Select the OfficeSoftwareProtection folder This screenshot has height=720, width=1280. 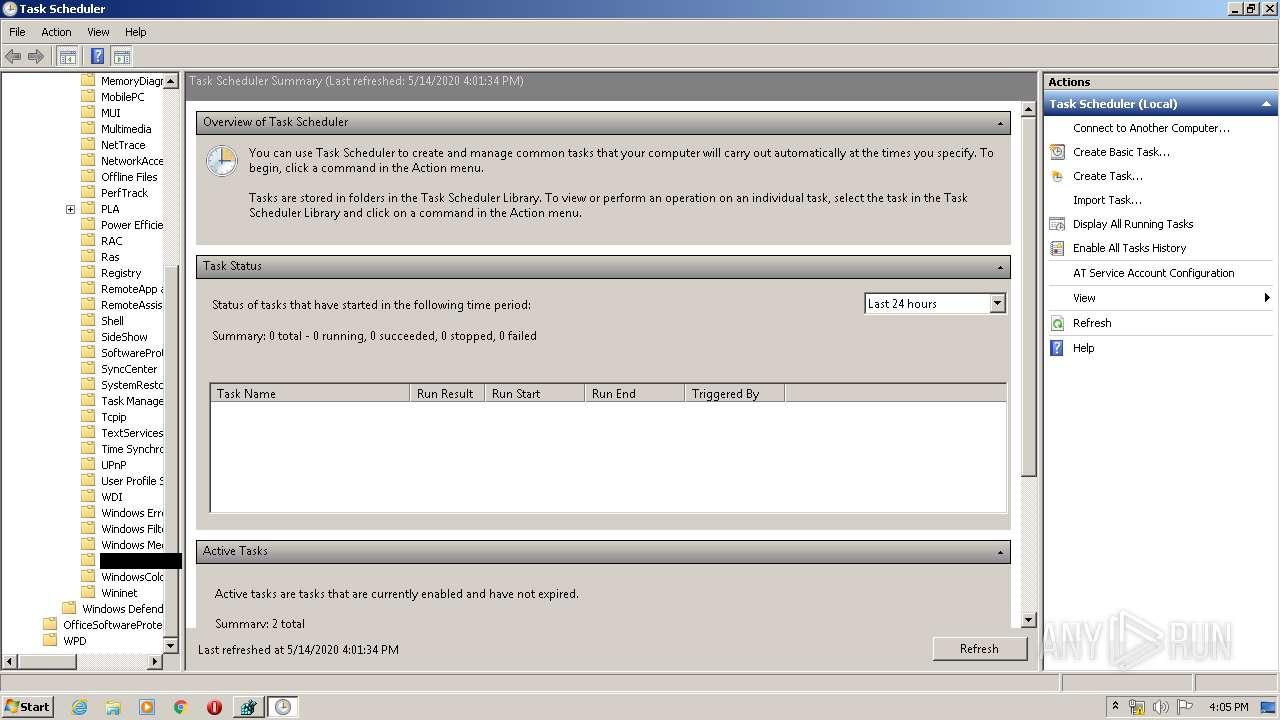click(x=112, y=625)
